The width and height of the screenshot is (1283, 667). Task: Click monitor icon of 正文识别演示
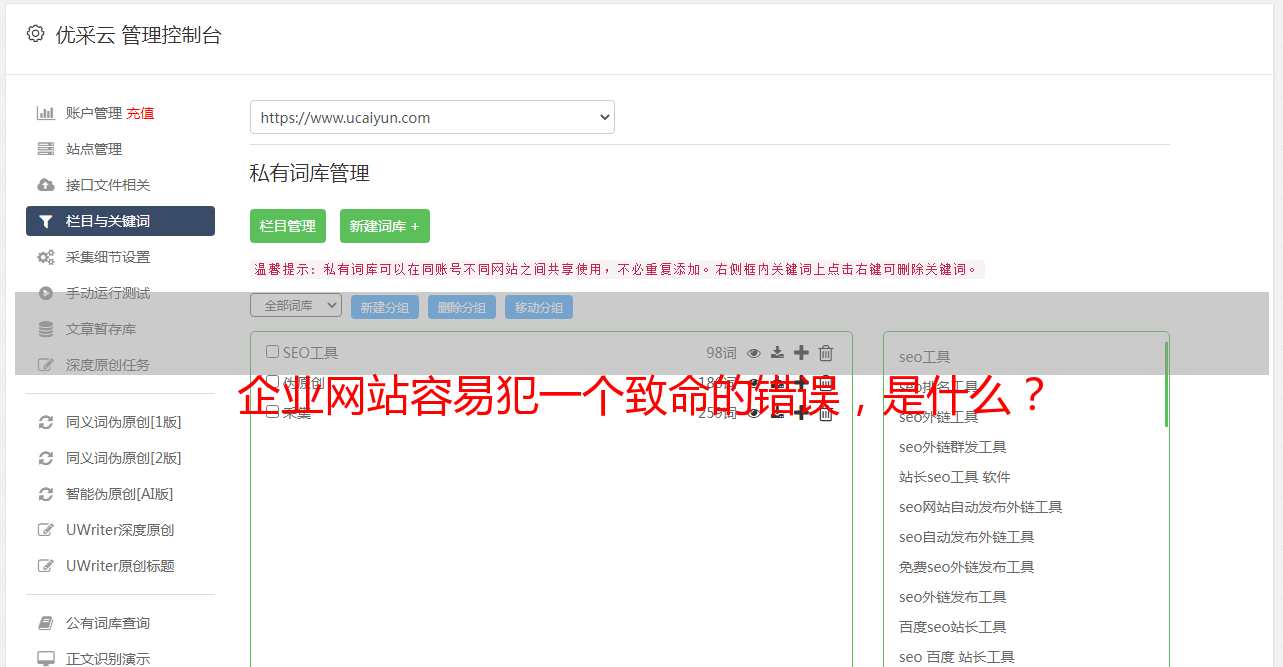tap(46, 659)
